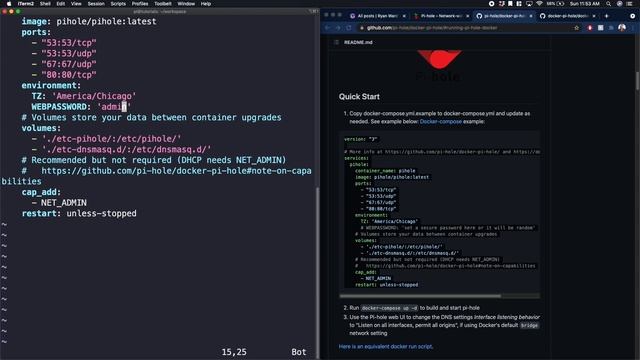
Task: Click the 'Quick Start' heading
Action: point(359,97)
